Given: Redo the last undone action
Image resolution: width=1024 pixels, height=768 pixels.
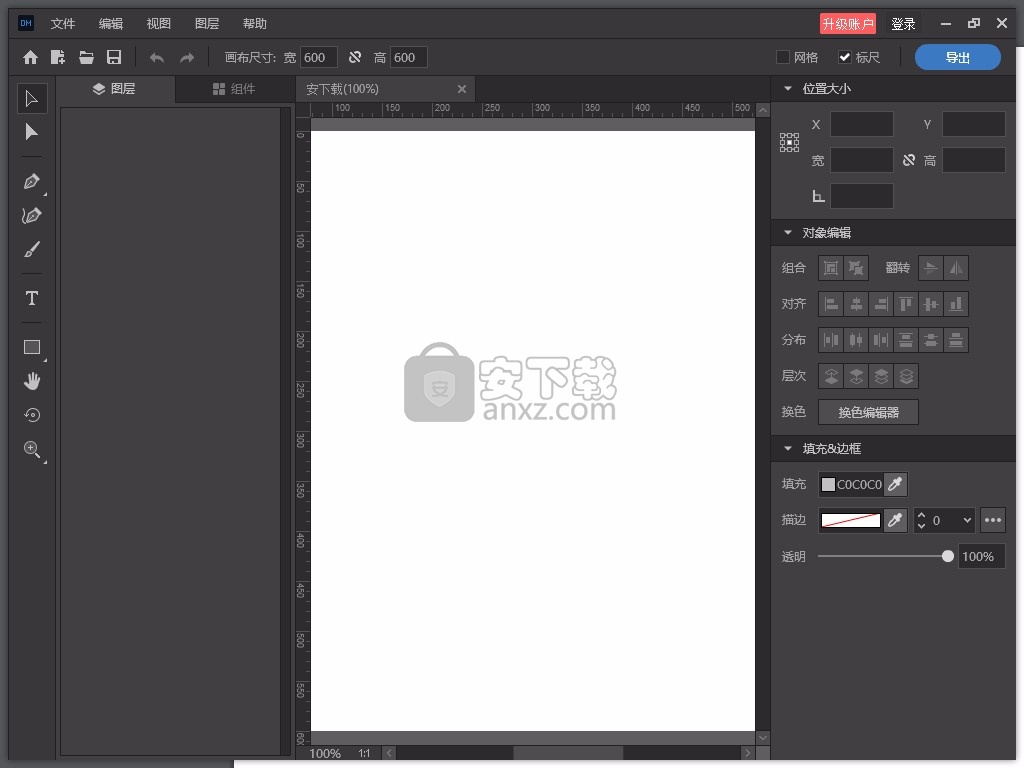Looking at the screenshot, I should click(x=187, y=57).
